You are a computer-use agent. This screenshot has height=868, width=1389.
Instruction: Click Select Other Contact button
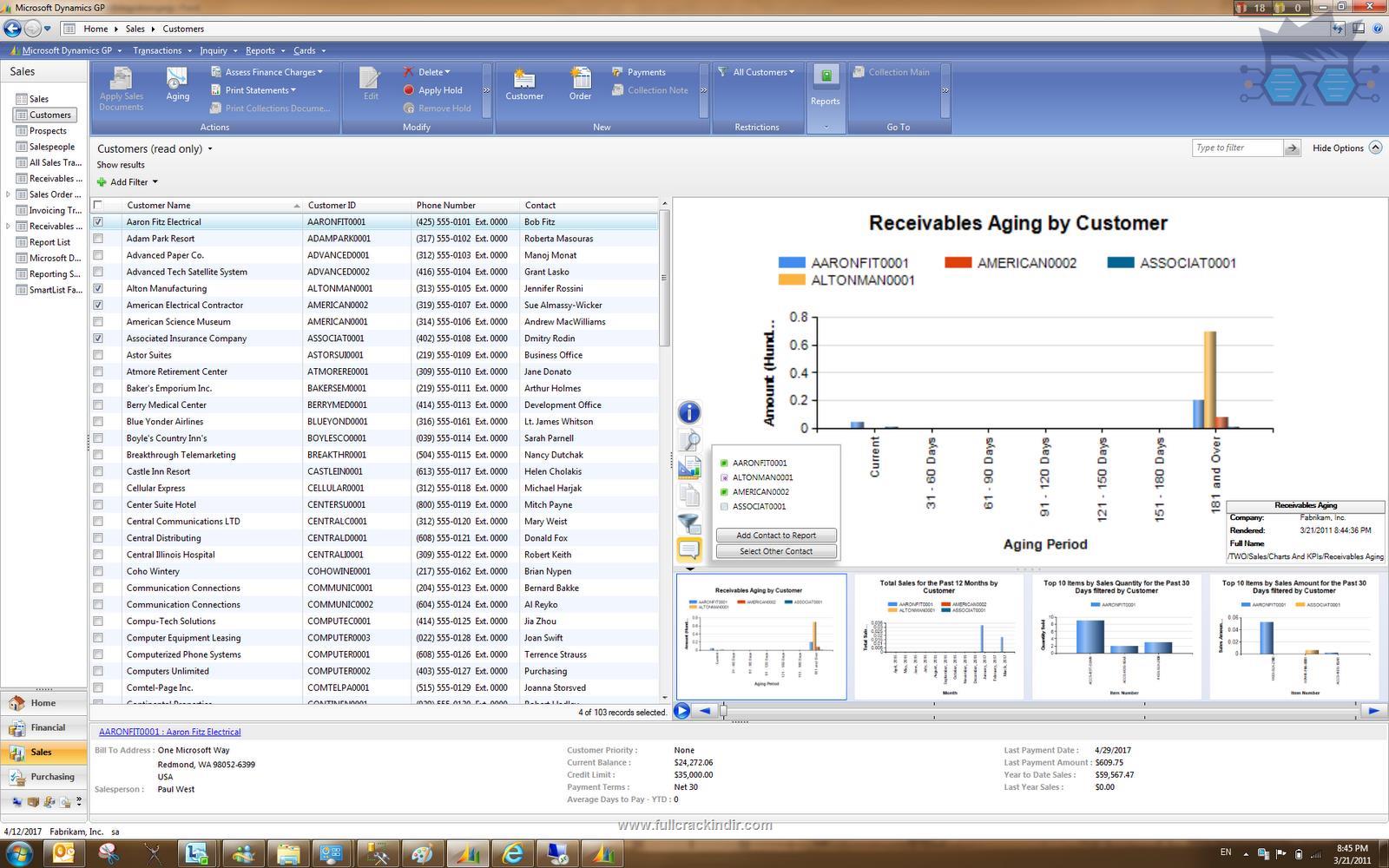pos(776,551)
